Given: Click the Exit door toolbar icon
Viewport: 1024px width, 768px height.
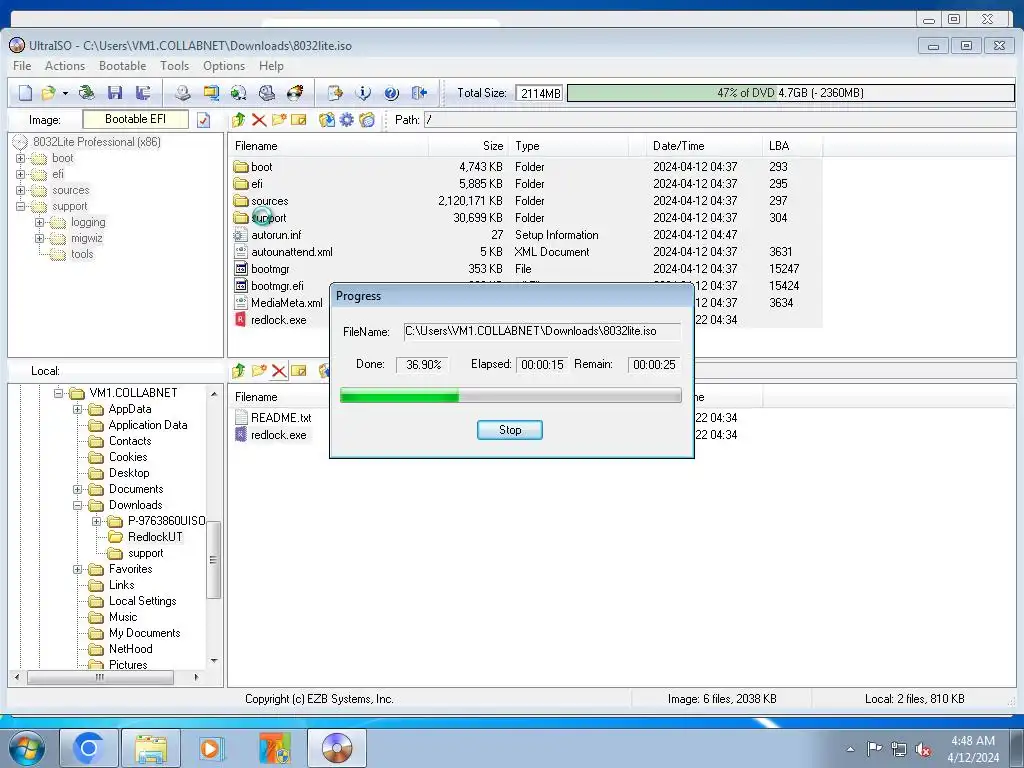Looking at the screenshot, I should 419,93.
